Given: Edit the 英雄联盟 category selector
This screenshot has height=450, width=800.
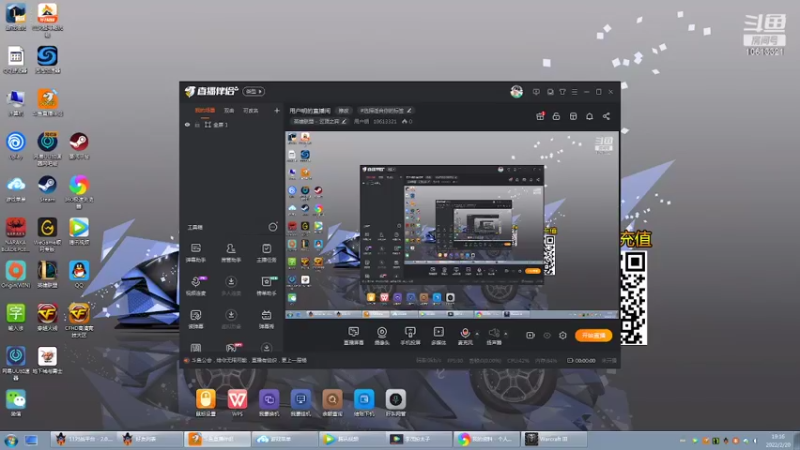Looking at the screenshot, I should coord(319,121).
